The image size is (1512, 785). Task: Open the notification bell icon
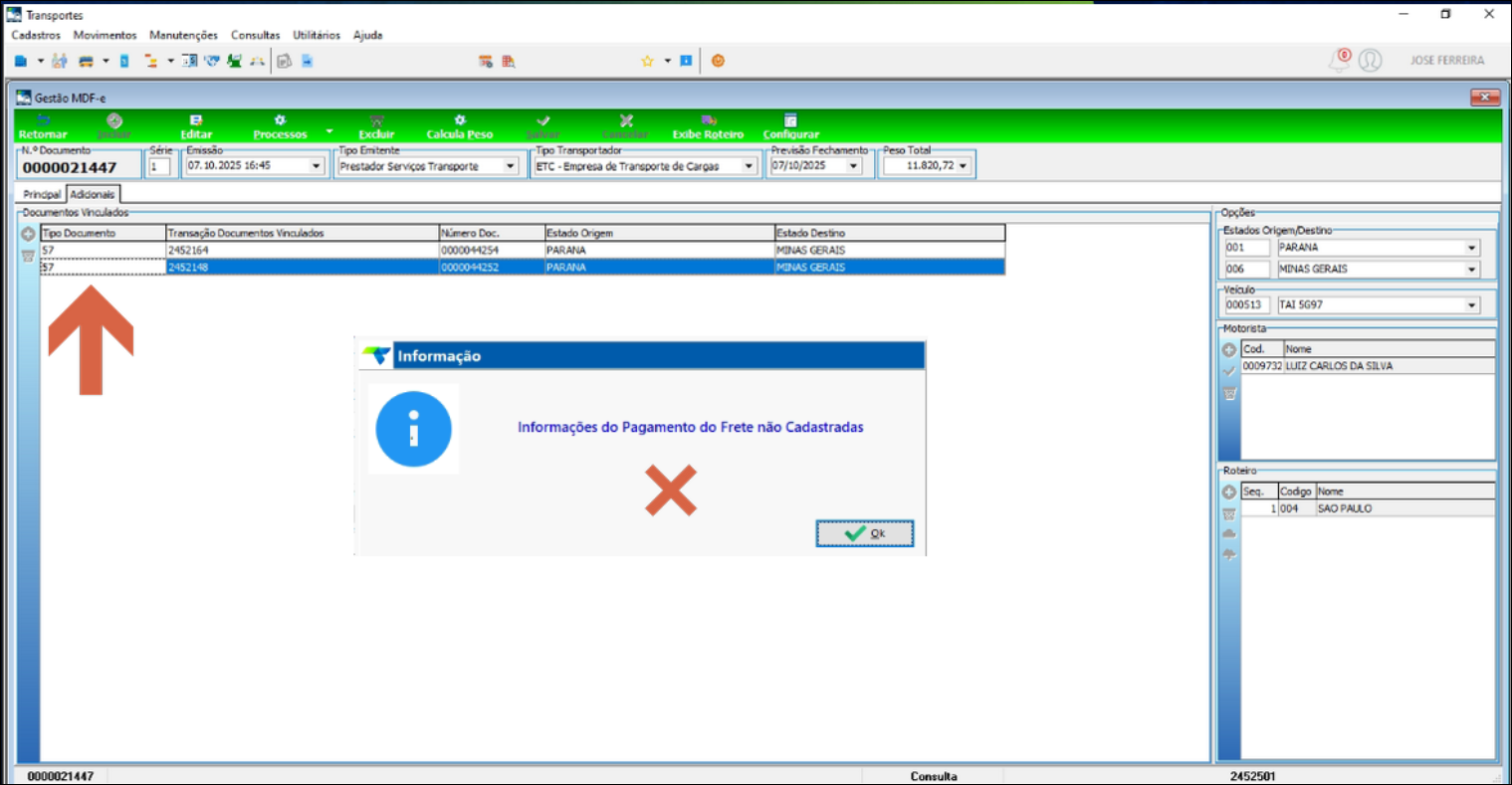click(x=1340, y=61)
